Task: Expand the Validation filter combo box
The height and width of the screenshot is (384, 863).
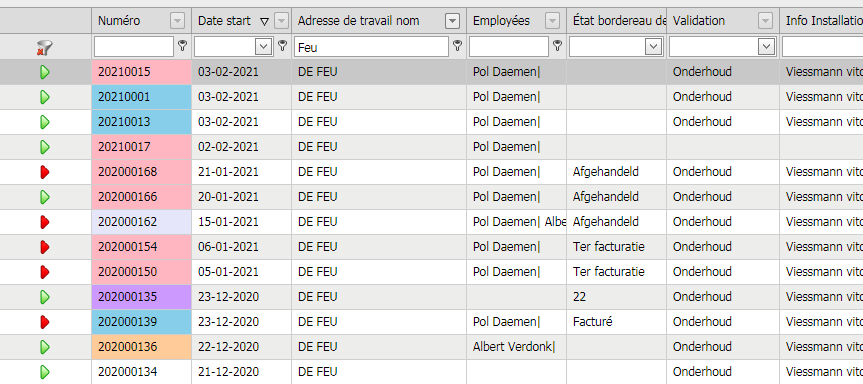Action: (x=766, y=47)
